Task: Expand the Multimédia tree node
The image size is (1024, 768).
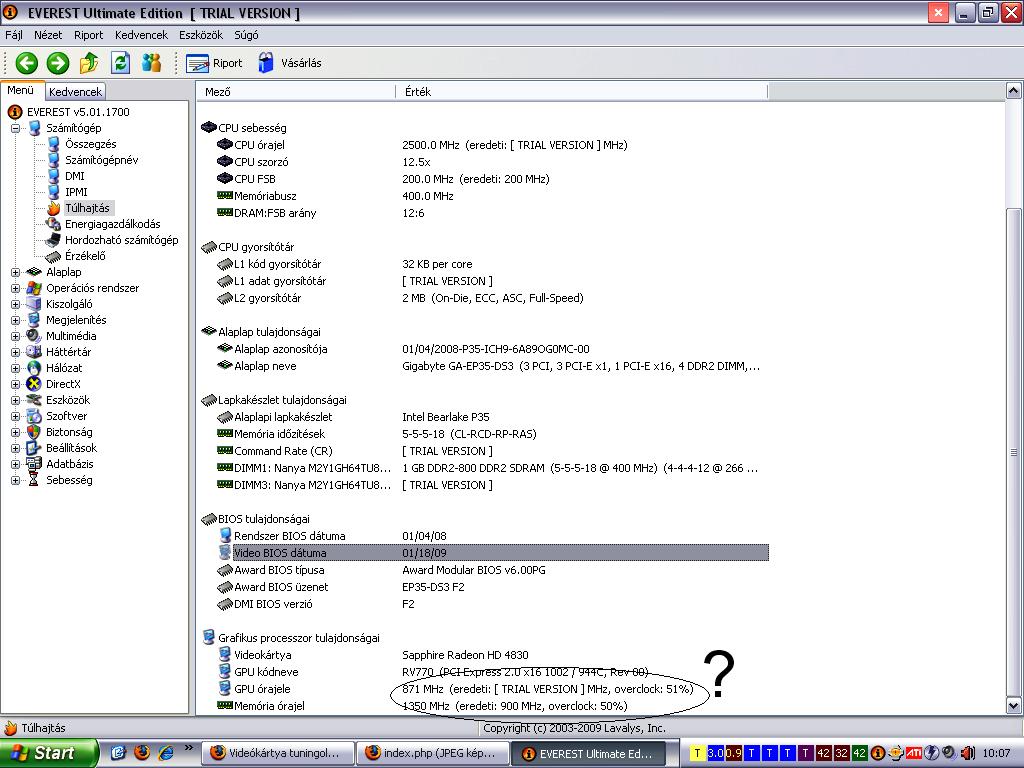Action: tap(15, 336)
